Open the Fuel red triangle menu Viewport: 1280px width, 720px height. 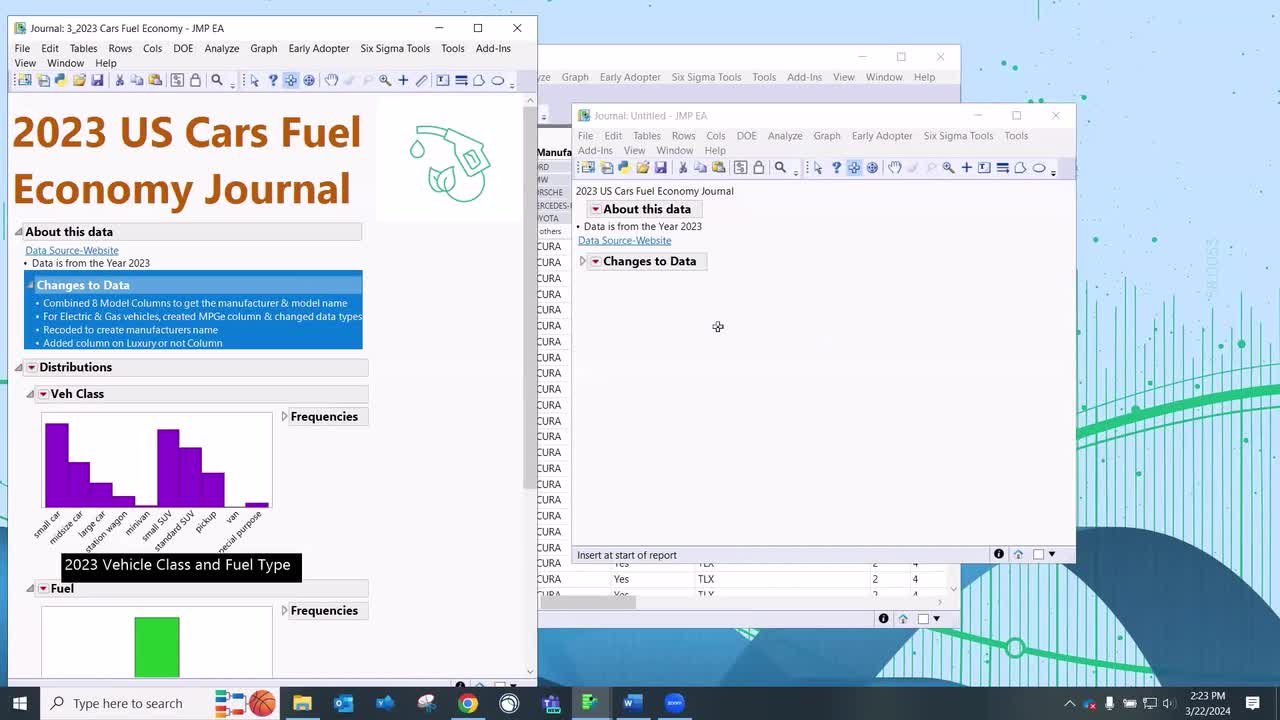pyautogui.click(x=43, y=588)
